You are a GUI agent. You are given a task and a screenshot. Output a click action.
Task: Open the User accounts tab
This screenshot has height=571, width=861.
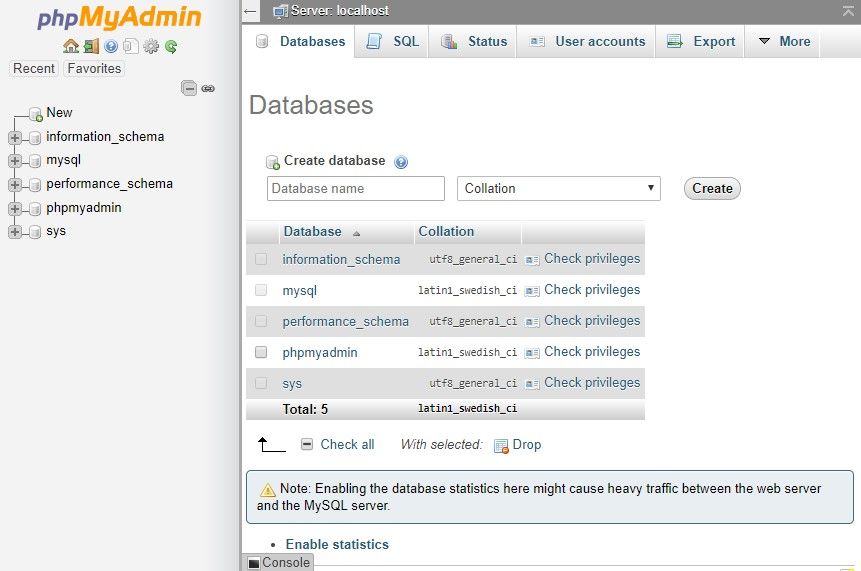pos(587,41)
